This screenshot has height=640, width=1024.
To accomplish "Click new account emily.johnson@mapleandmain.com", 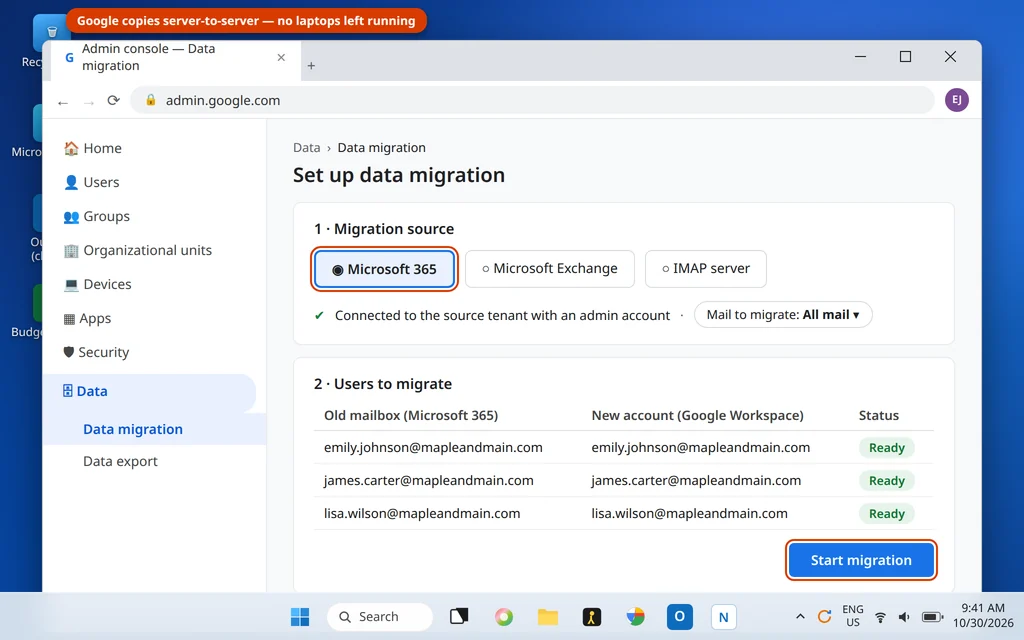I will [701, 447].
